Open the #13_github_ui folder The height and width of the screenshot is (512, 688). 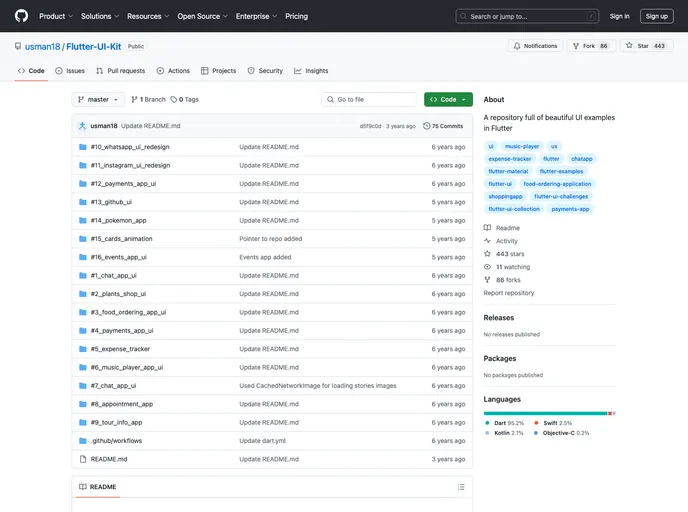111,202
